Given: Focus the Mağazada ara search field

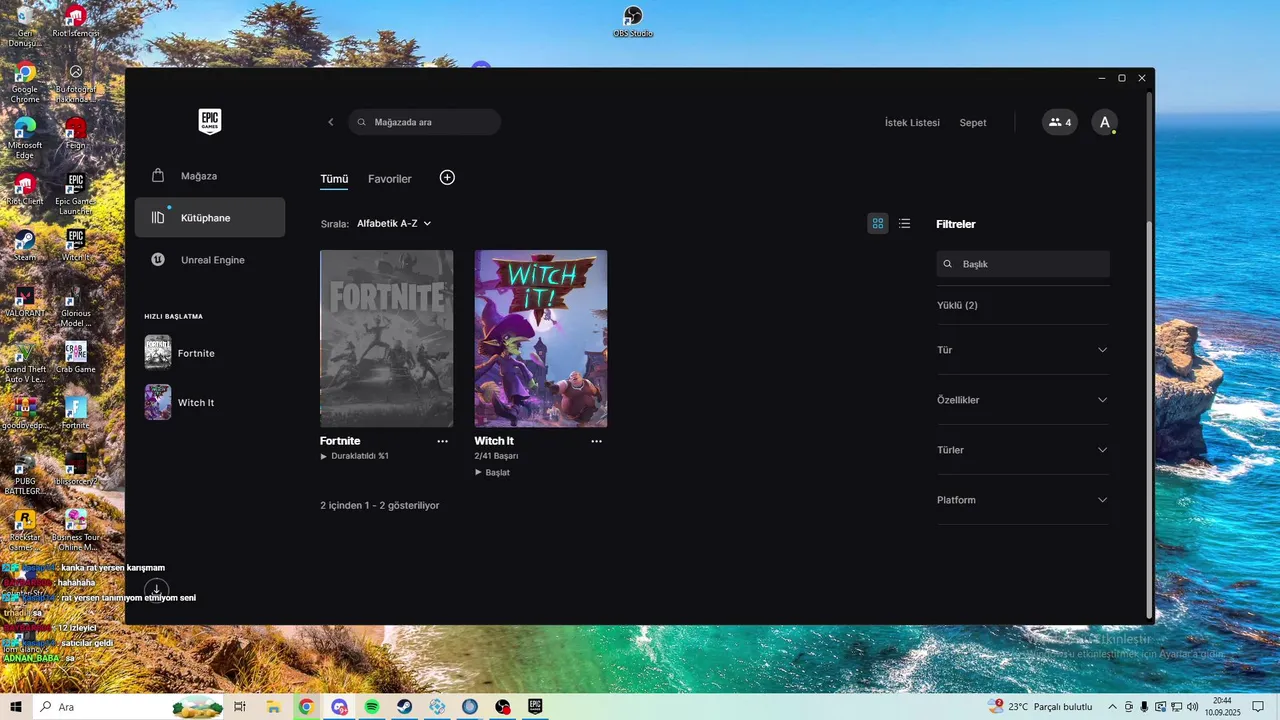Looking at the screenshot, I should pyautogui.click(x=424, y=122).
